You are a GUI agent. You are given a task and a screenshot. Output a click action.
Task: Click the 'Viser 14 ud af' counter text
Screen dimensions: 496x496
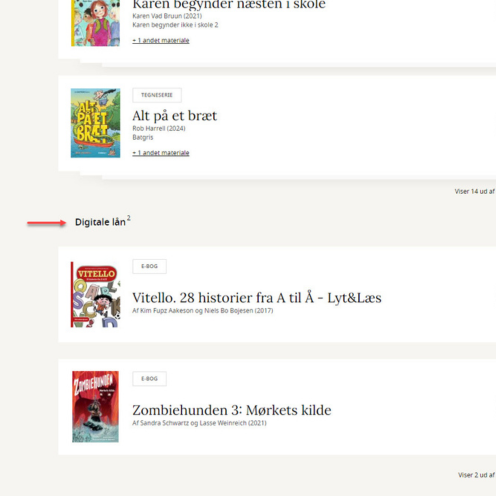[x=475, y=191]
